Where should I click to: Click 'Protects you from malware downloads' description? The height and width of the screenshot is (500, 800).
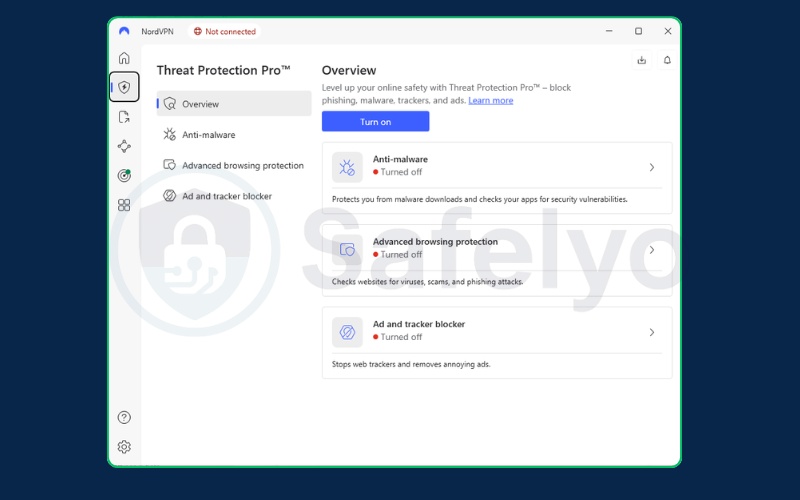coord(480,199)
